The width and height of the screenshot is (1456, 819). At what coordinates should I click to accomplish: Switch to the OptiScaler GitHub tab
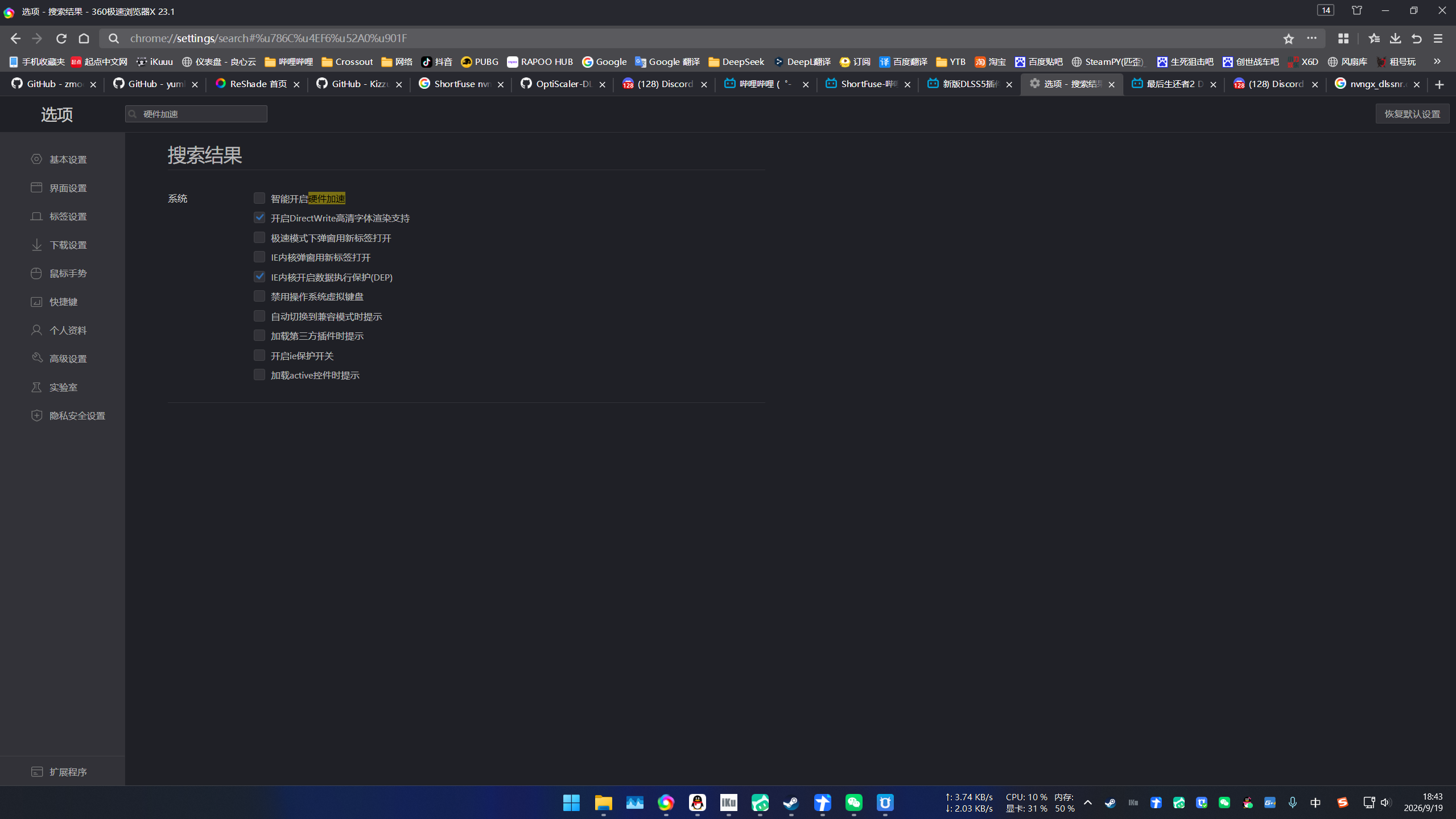point(562,84)
